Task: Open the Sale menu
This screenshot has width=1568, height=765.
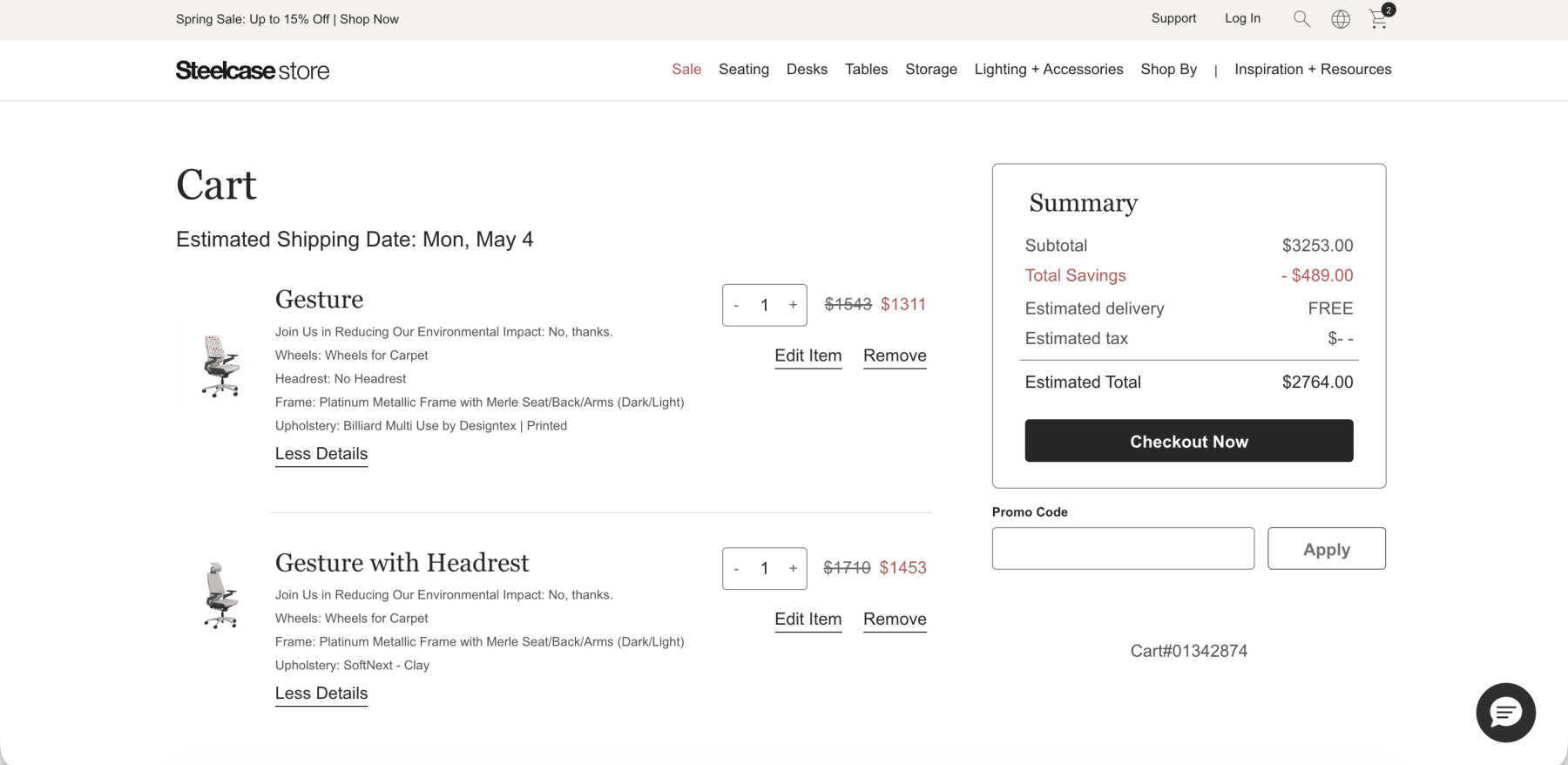Action: point(686,69)
